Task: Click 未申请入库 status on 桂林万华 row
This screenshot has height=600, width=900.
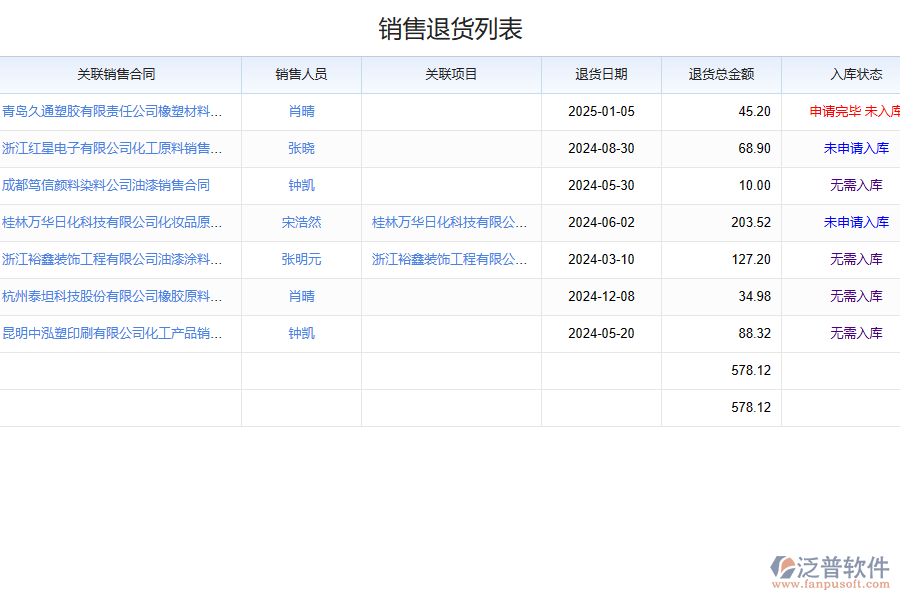Action: pyautogui.click(x=854, y=222)
